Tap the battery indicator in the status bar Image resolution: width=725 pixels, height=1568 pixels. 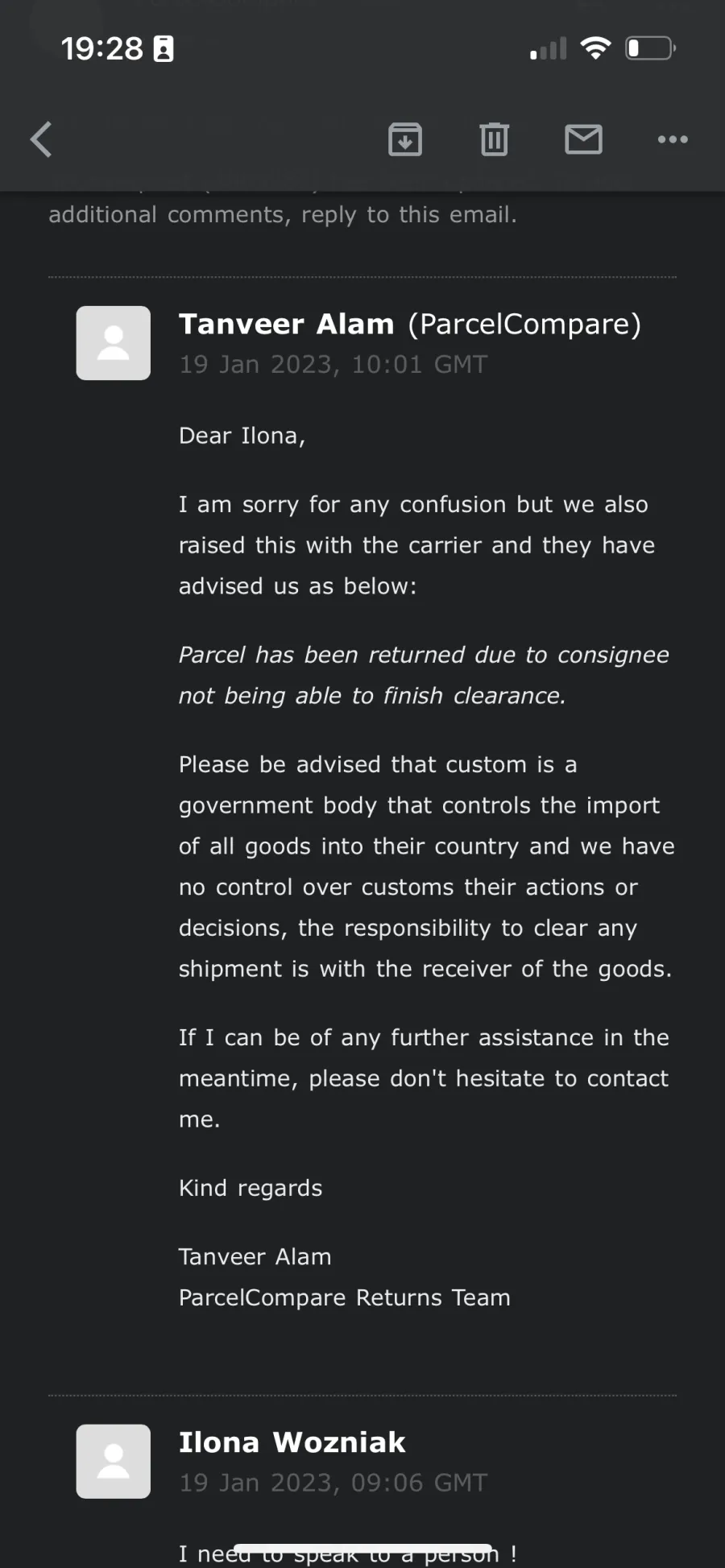coord(651,48)
